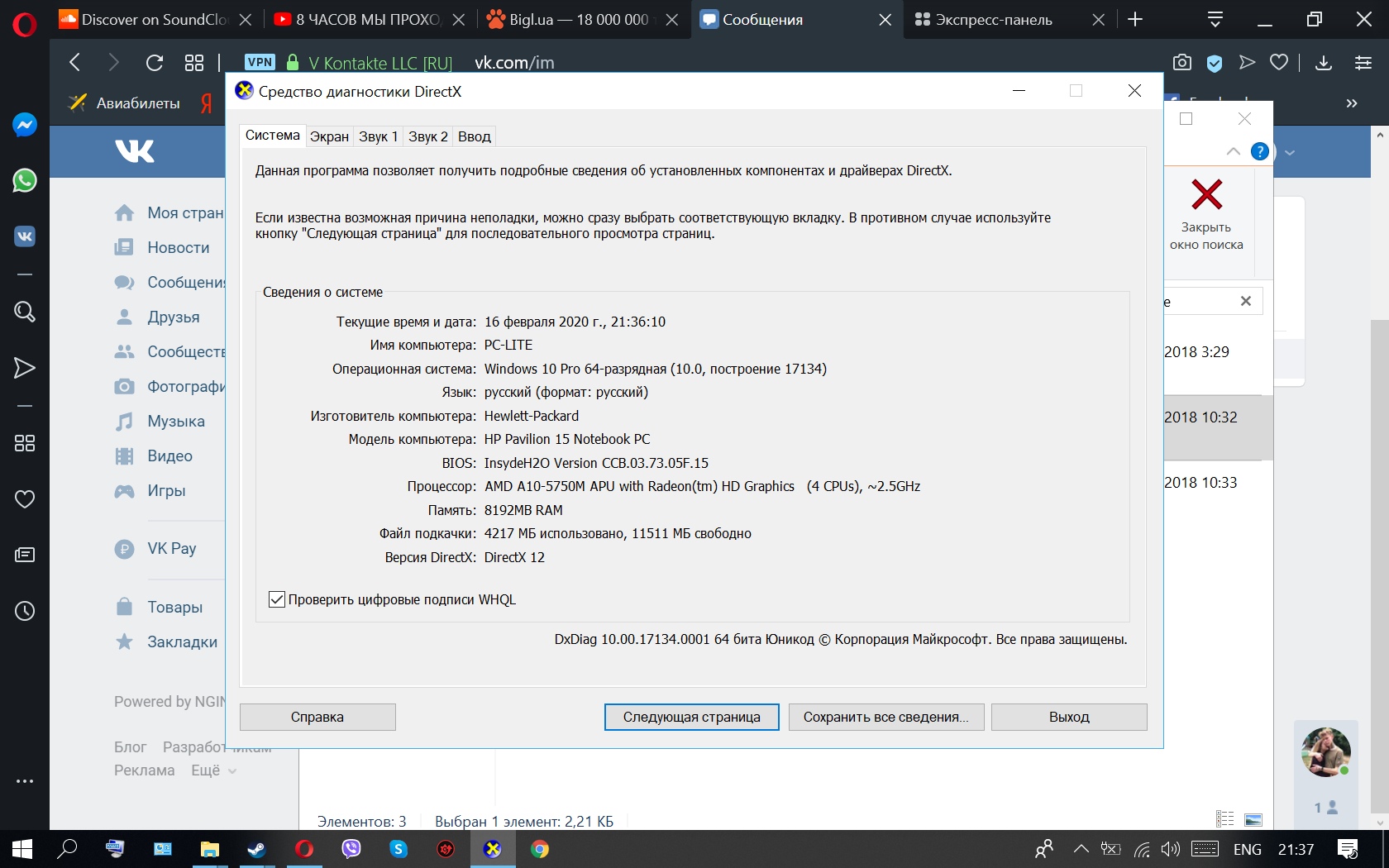Screen dimensions: 1389x868
Task: Toggle the WHQL digital signatures checkbox
Action: click(277, 599)
